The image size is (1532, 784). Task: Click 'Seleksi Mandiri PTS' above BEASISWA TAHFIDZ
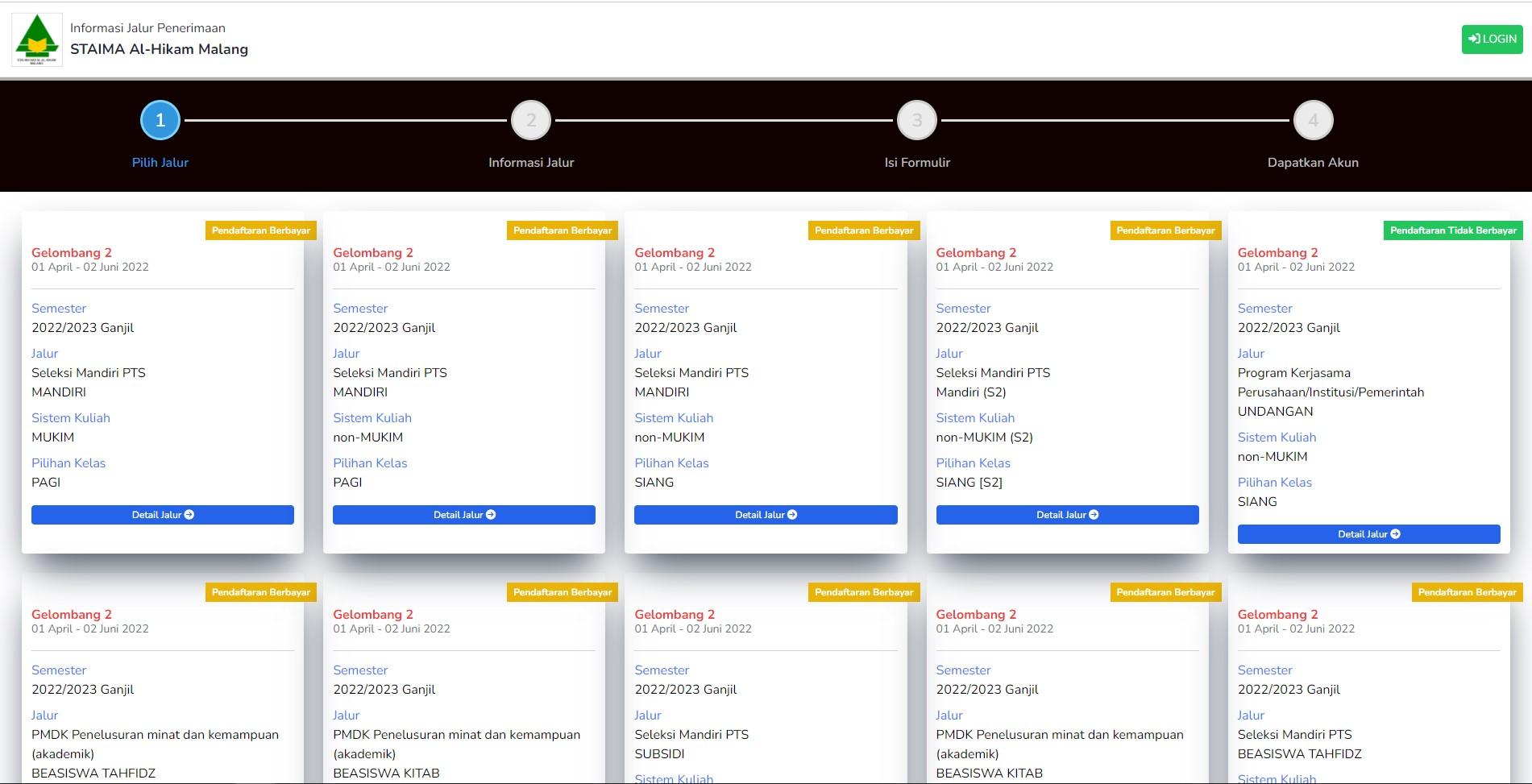(1295, 735)
